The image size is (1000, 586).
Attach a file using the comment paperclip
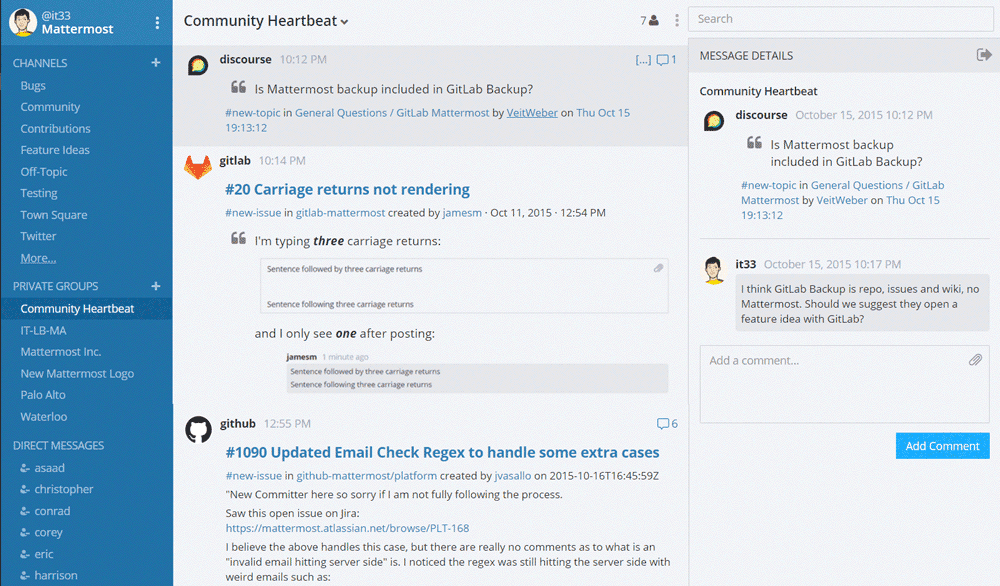point(975,360)
